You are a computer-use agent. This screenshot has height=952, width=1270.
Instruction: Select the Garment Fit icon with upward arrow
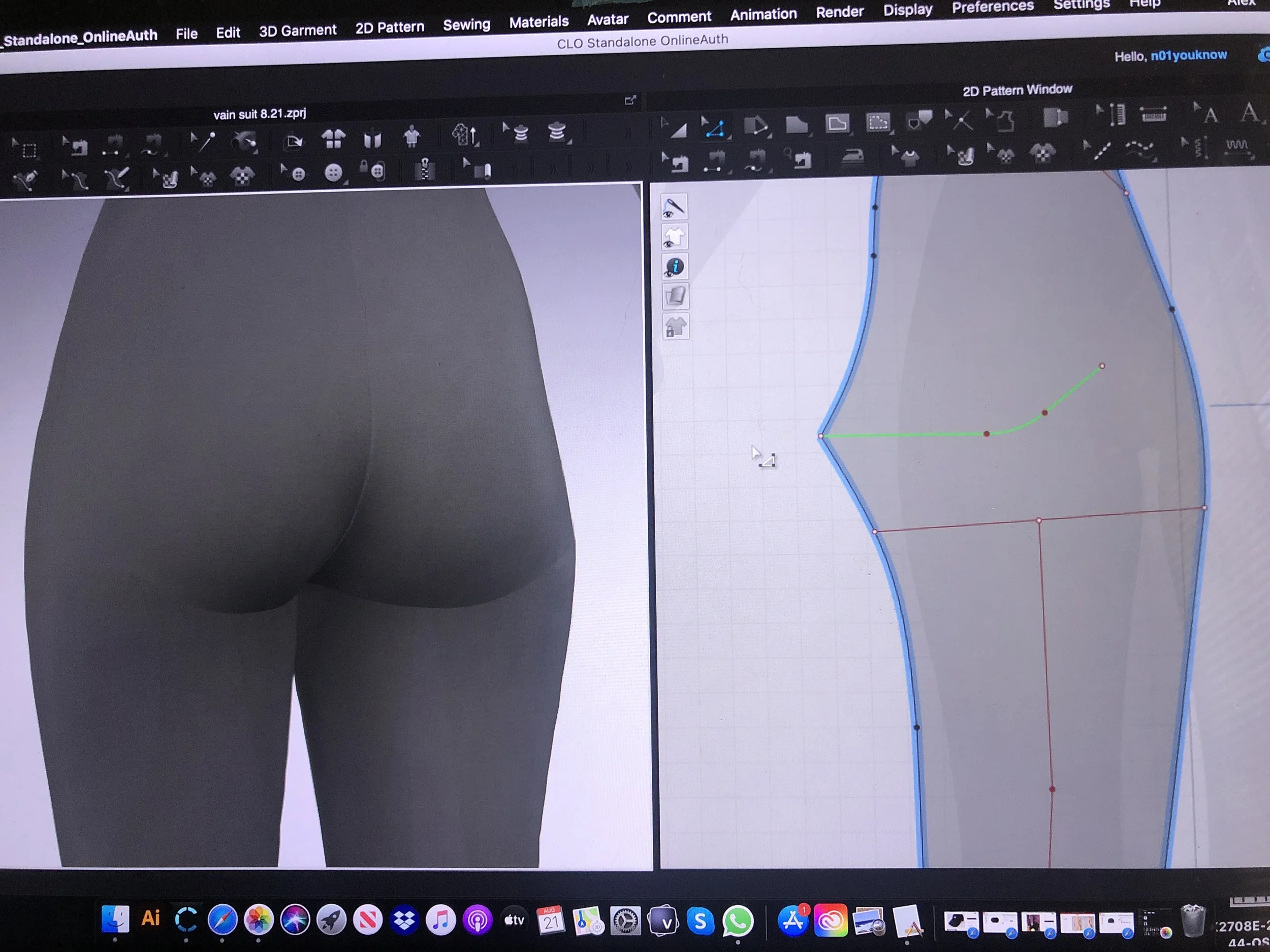tap(464, 136)
